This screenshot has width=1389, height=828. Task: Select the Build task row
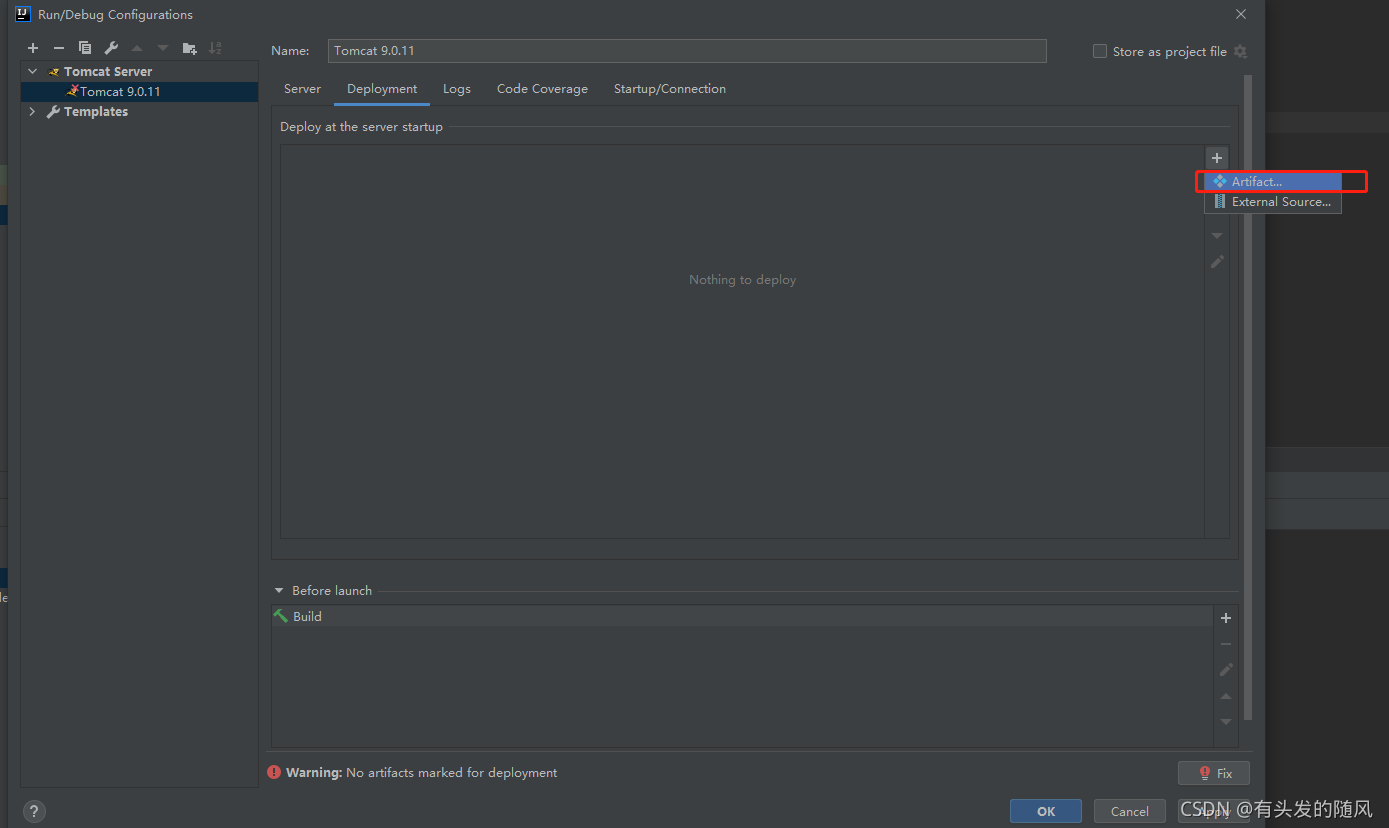point(741,617)
